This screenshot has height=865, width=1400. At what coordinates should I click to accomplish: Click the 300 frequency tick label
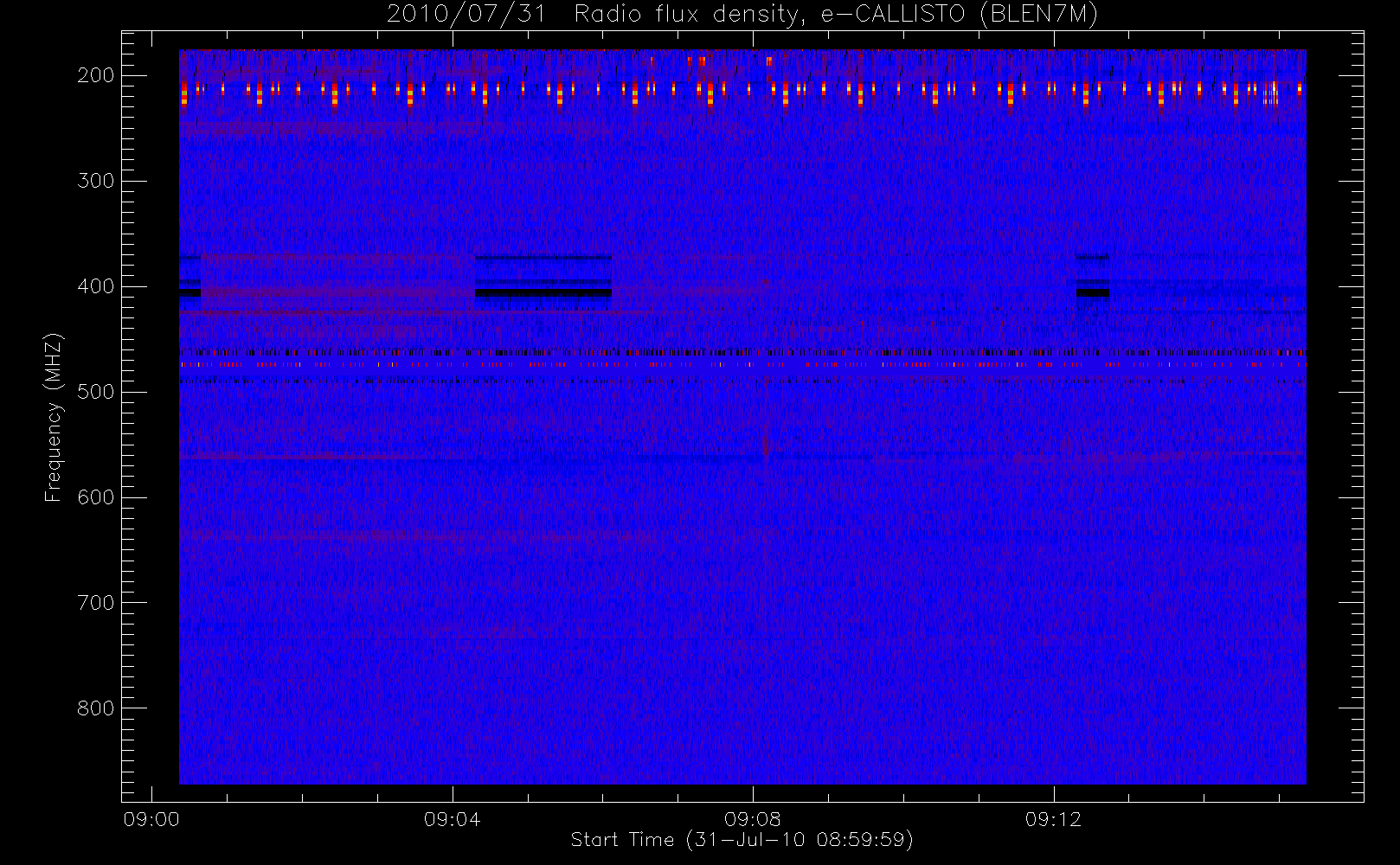point(95,181)
